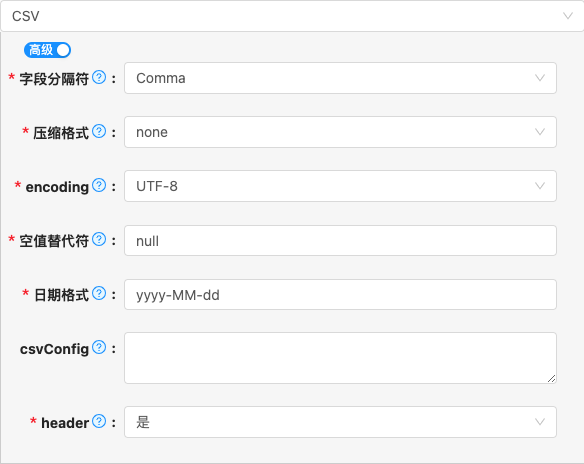584x464 pixels.
Task: Open the header 是 dropdown
Action: (x=340, y=422)
